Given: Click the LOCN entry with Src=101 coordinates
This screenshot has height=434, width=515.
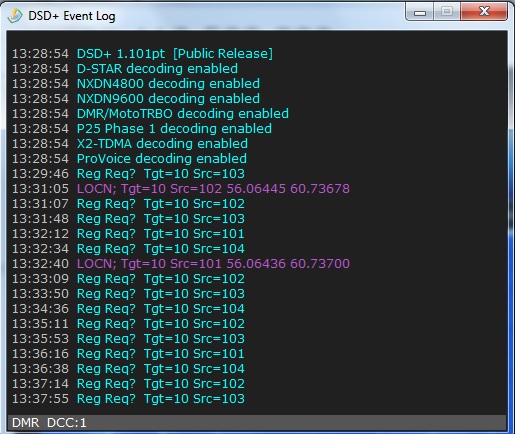Looking at the screenshot, I should tap(181, 264).
